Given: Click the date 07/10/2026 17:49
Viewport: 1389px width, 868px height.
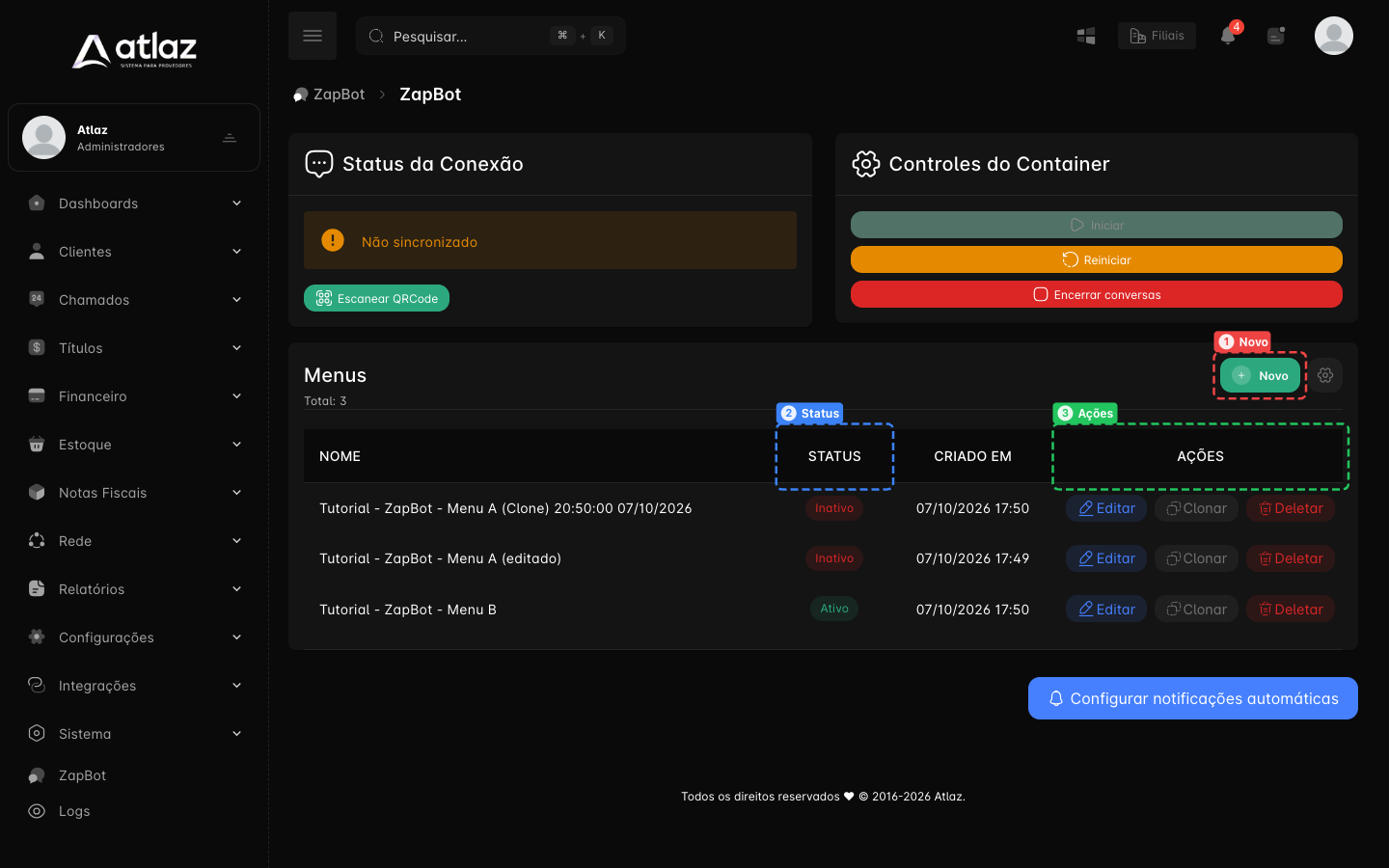Looking at the screenshot, I should 972,558.
